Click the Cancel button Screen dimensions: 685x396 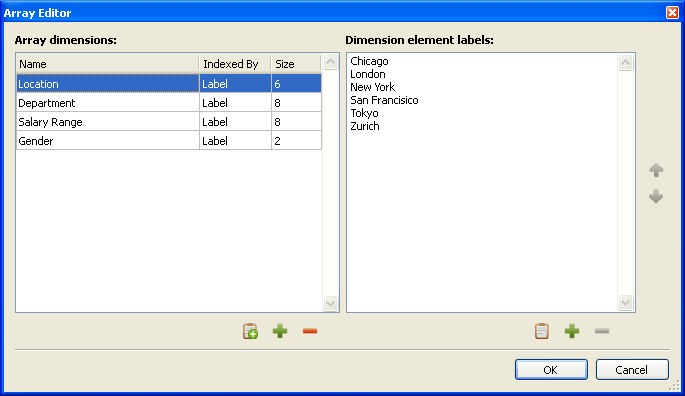pyautogui.click(x=632, y=370)
